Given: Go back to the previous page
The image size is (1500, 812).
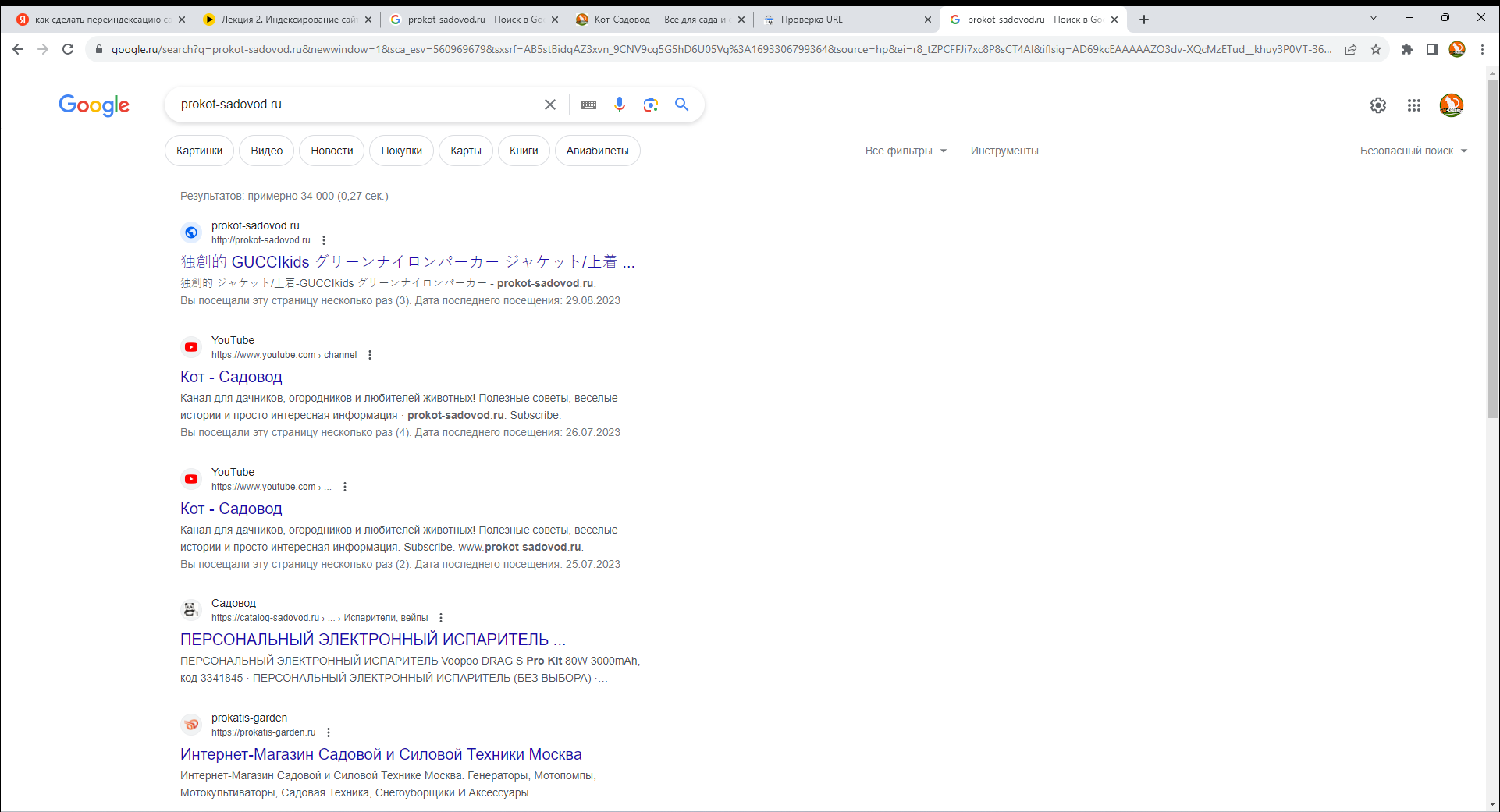Looking at the screenshot, I should (x=18, y=49).
